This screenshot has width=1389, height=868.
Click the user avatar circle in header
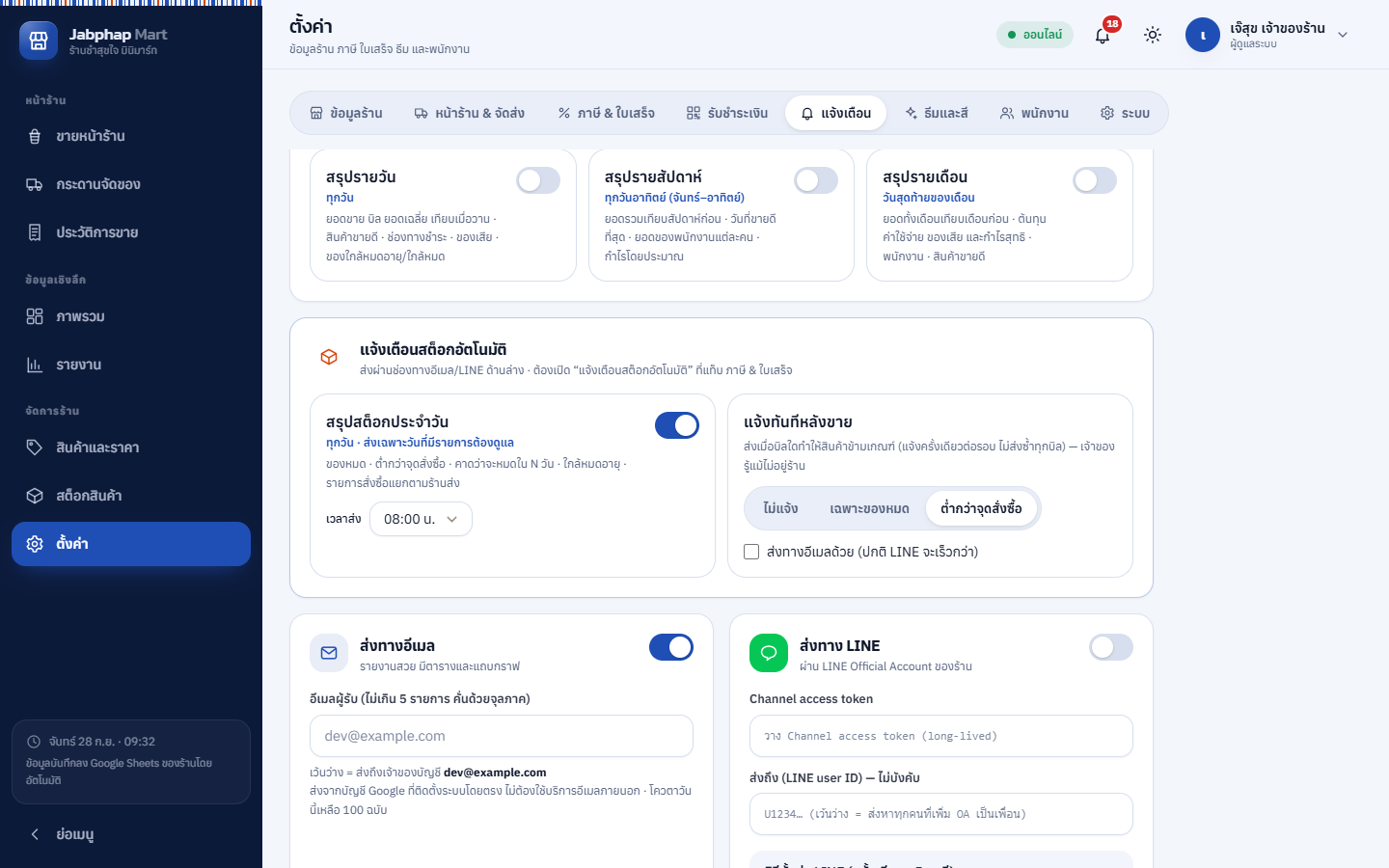tap(1203, 35)
